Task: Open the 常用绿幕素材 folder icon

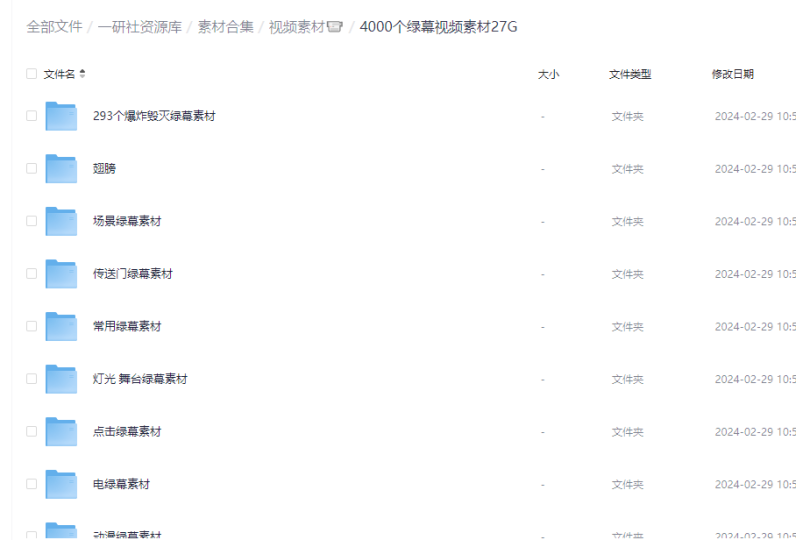Action: [61, 326]
